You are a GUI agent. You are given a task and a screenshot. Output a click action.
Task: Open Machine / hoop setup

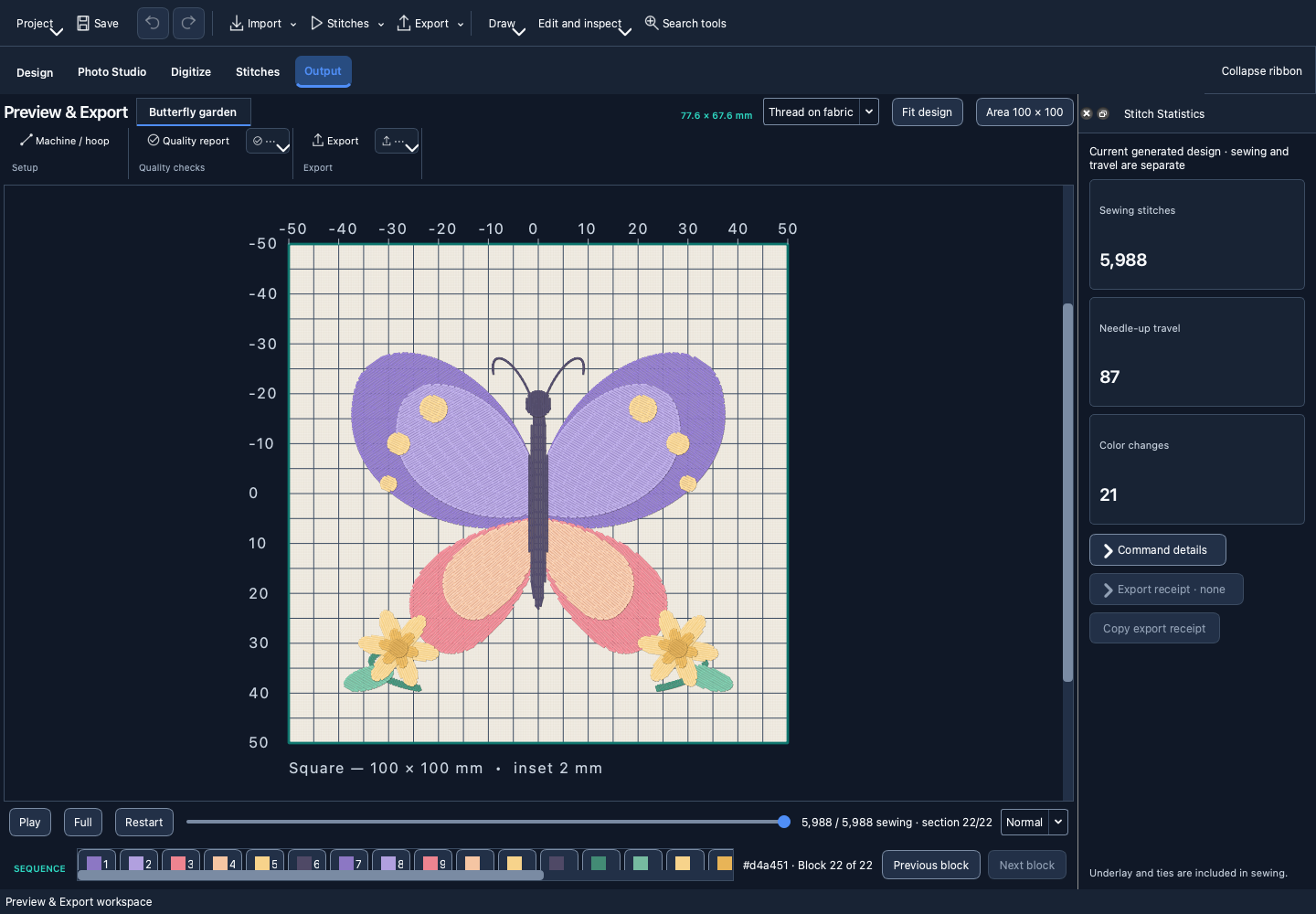pos(65,141)
